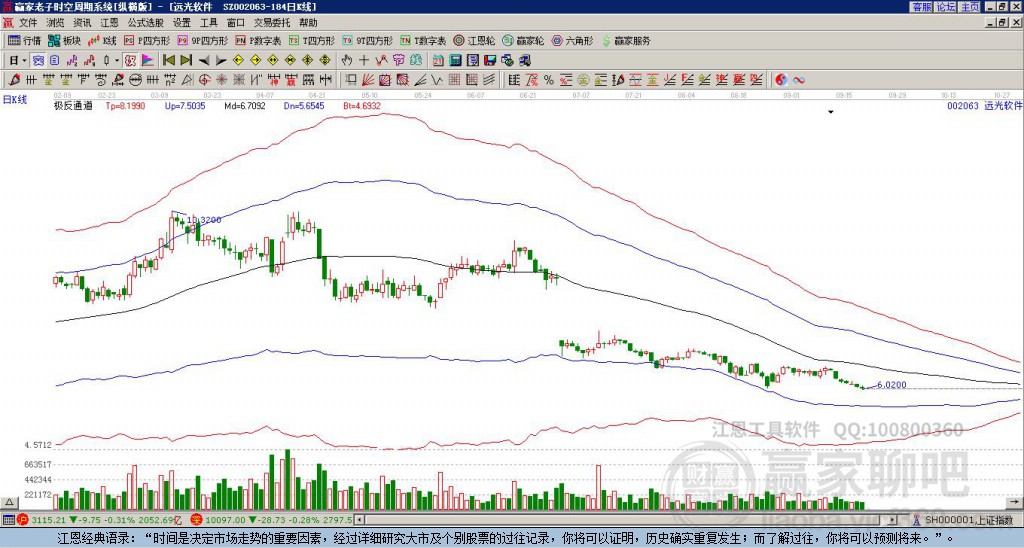Click the red-blue infinity loop icon
Viewport: 1024px width, 548px height.
point(798,80)
